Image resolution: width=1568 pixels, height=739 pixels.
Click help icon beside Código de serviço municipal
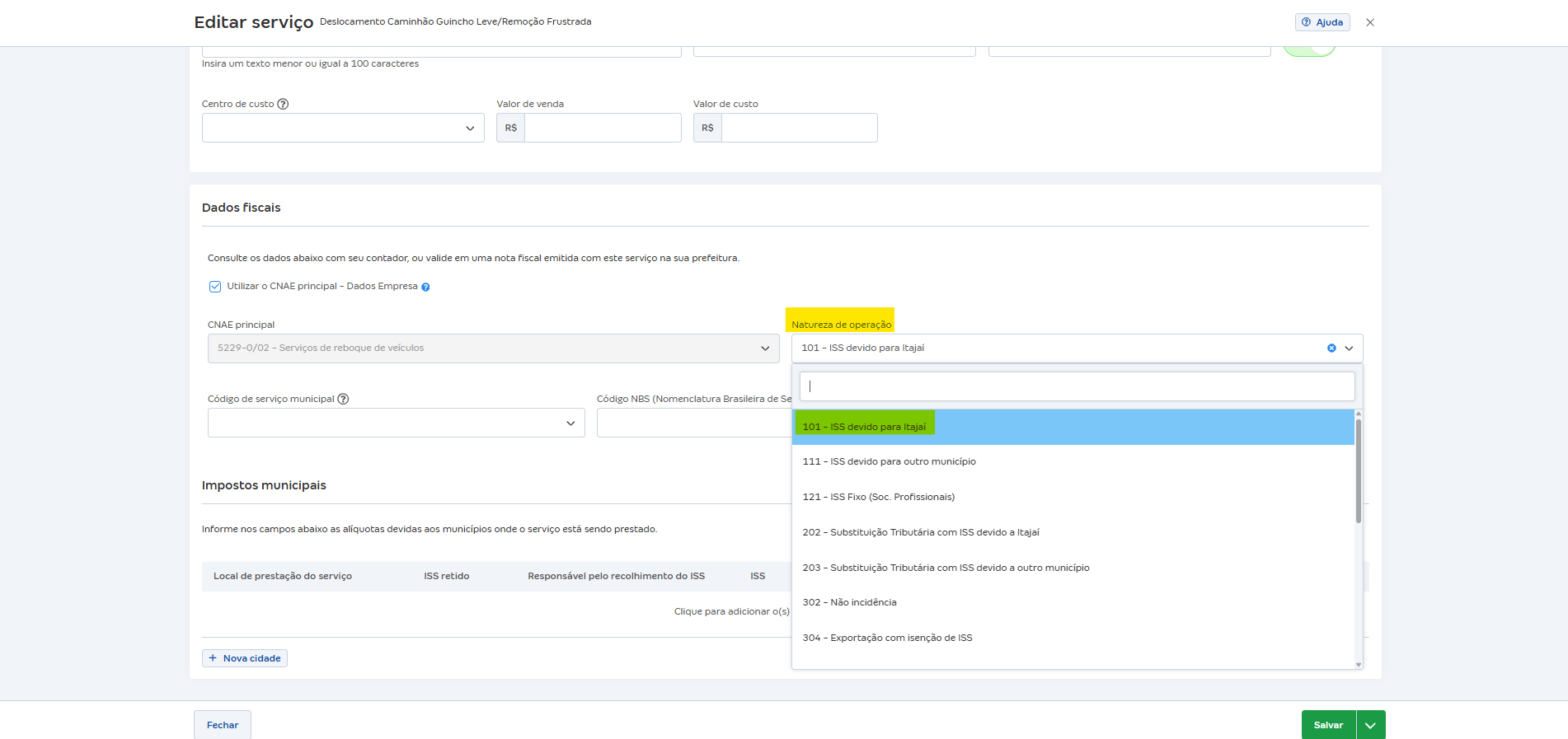343,399
